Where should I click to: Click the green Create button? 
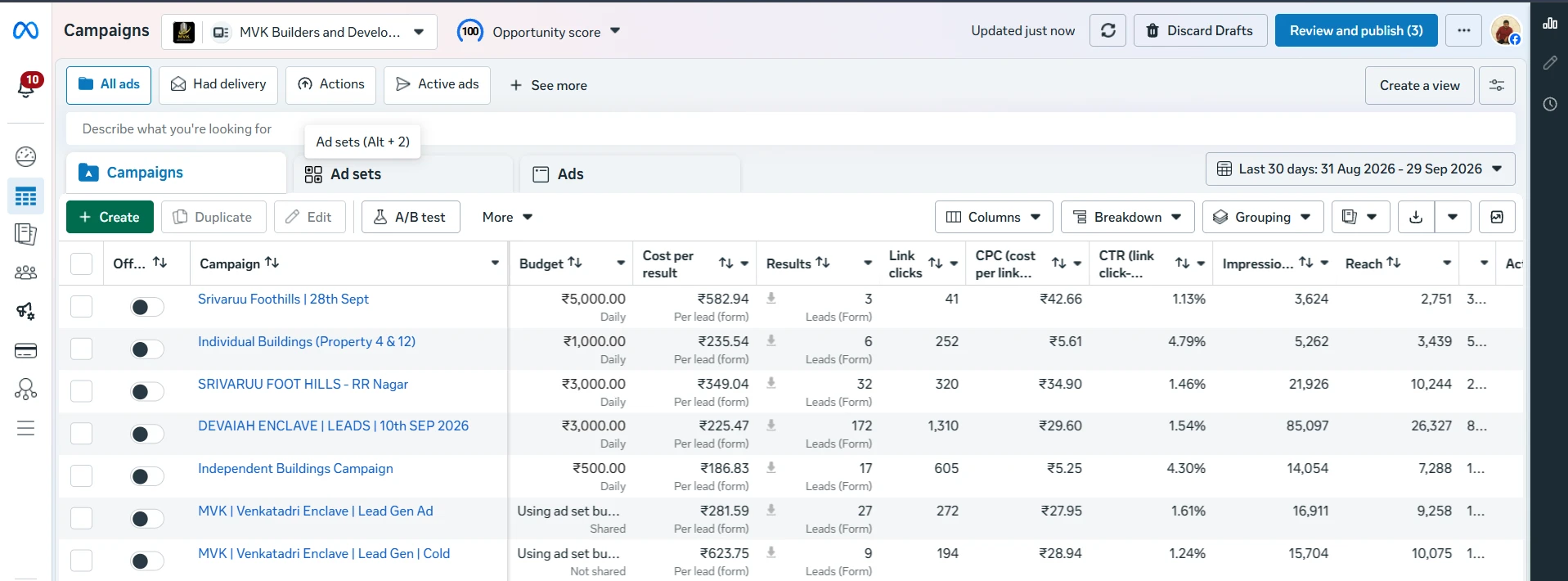pos(110,217)
